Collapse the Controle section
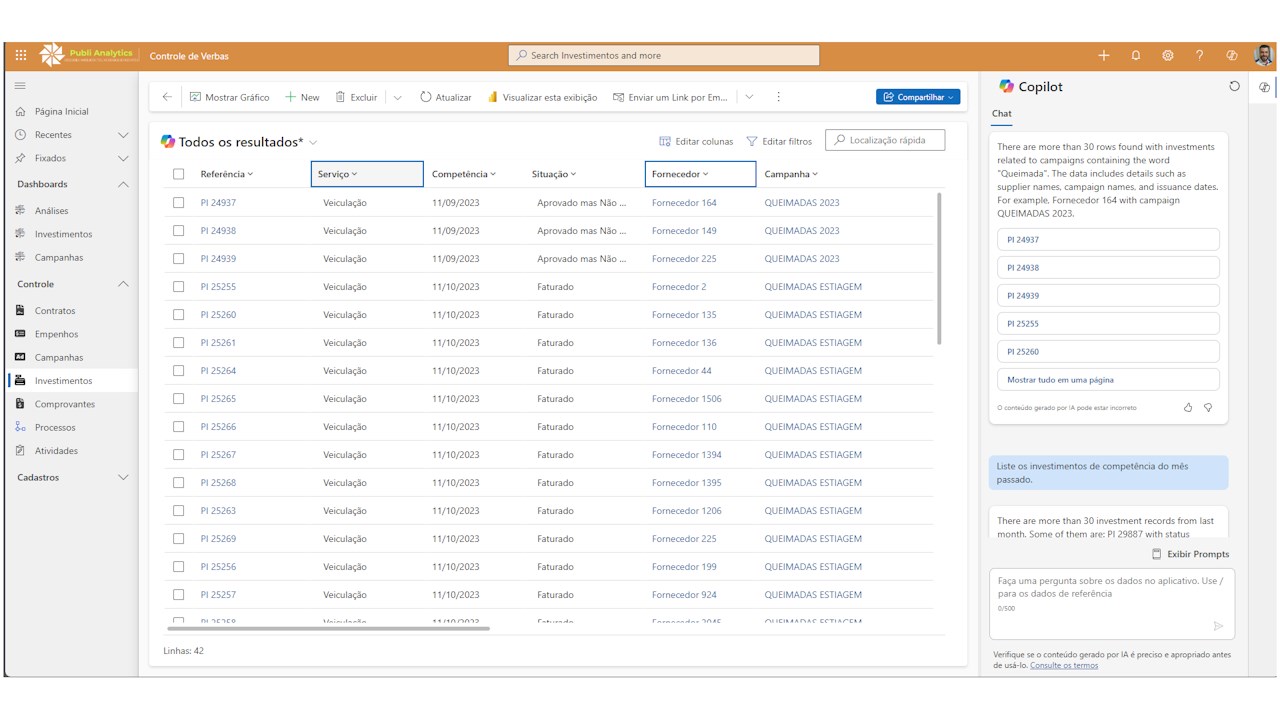1280x720 pixels. pyautogui.click(x=123, y=284)
